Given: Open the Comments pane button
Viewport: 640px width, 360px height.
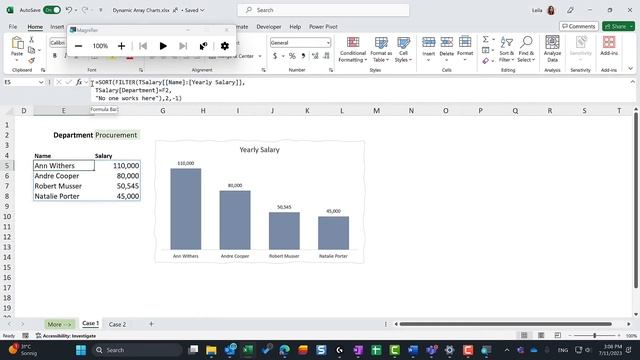Looking at the screenshot, I should [578, 27].
